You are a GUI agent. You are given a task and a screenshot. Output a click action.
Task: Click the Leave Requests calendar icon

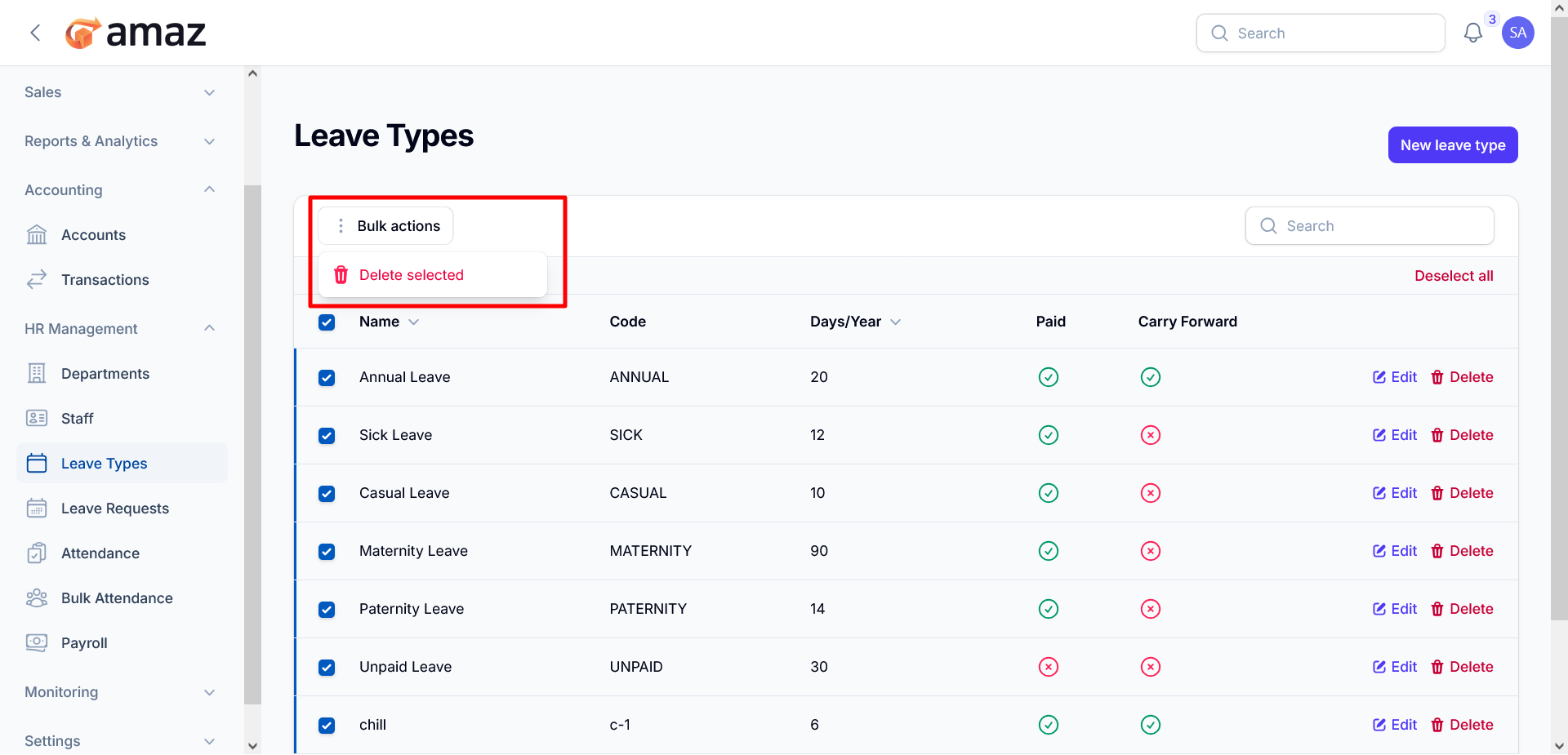pyautogui.click(x=37, y=509)
